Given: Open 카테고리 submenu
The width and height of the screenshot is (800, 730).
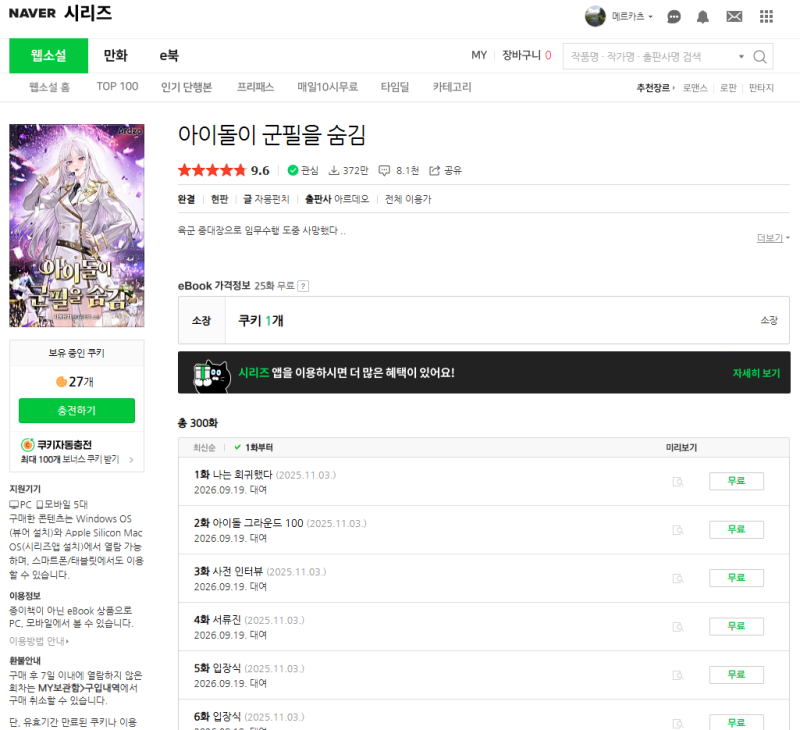Looking at the screenshot, I should point(452,87).
